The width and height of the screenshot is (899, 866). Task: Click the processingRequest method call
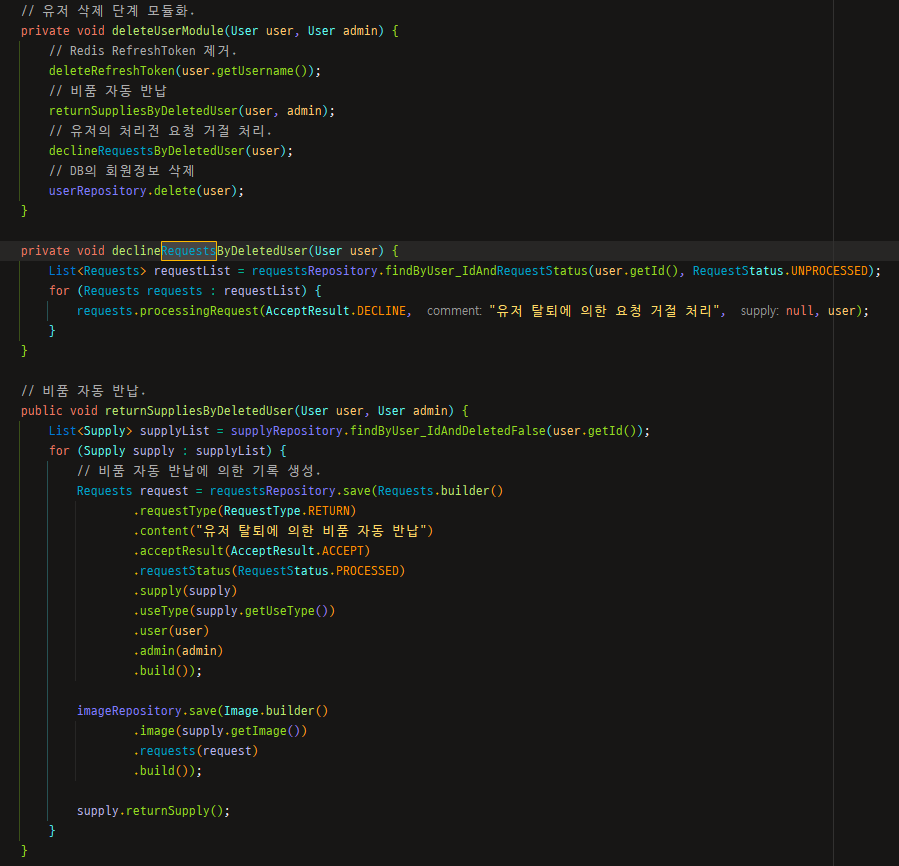point(199,311)
